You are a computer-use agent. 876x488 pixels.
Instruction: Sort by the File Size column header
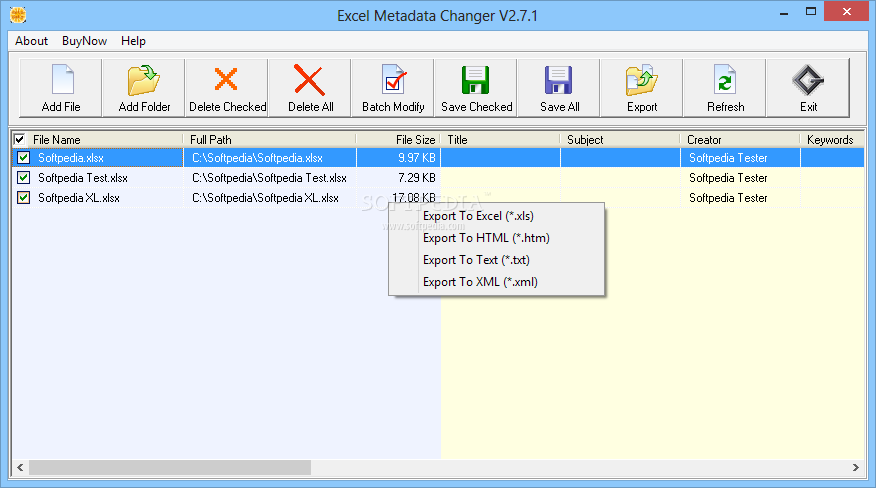[x=398, y=139]
